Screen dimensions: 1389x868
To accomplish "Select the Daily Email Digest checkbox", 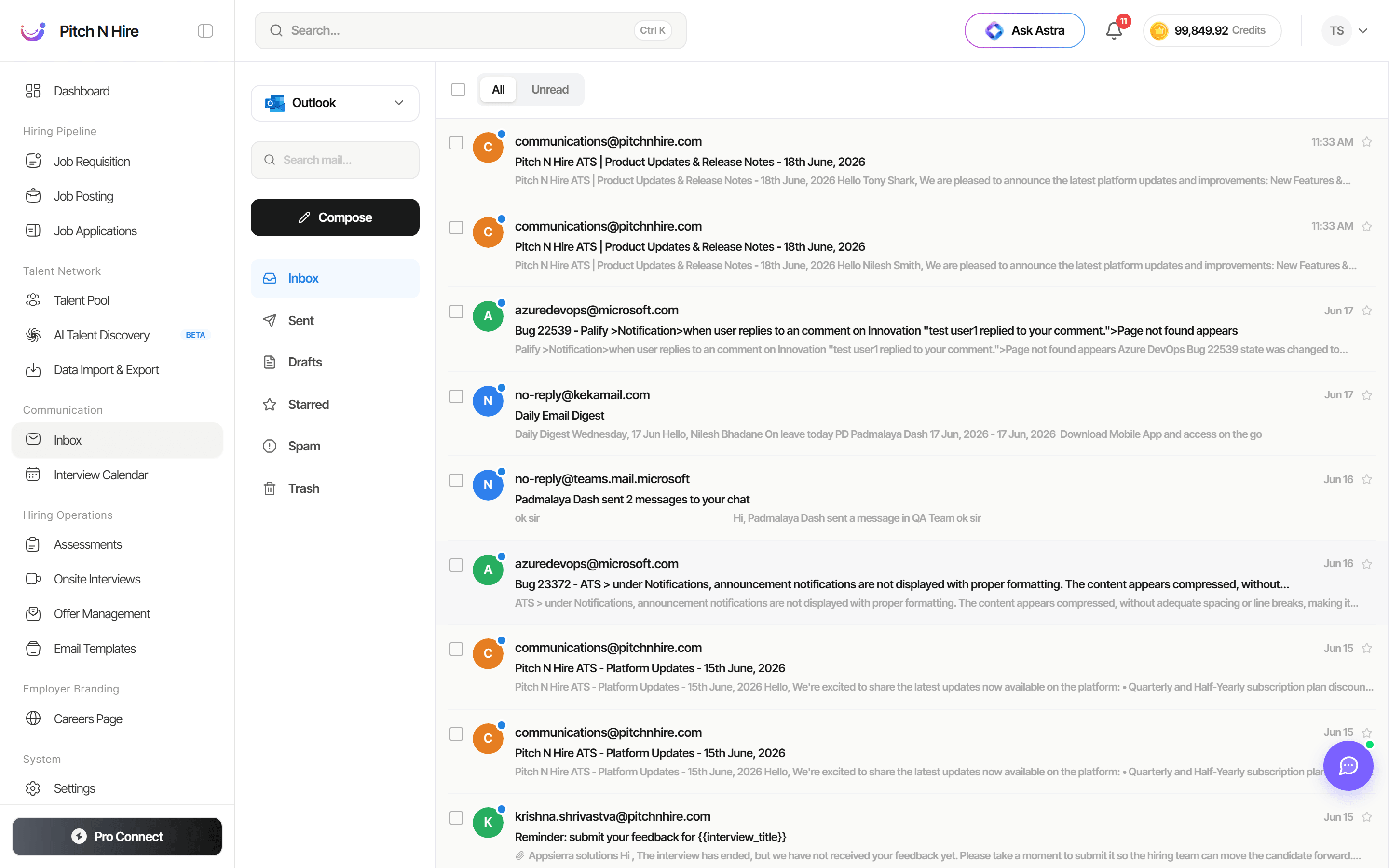I will tap(456, 396).
